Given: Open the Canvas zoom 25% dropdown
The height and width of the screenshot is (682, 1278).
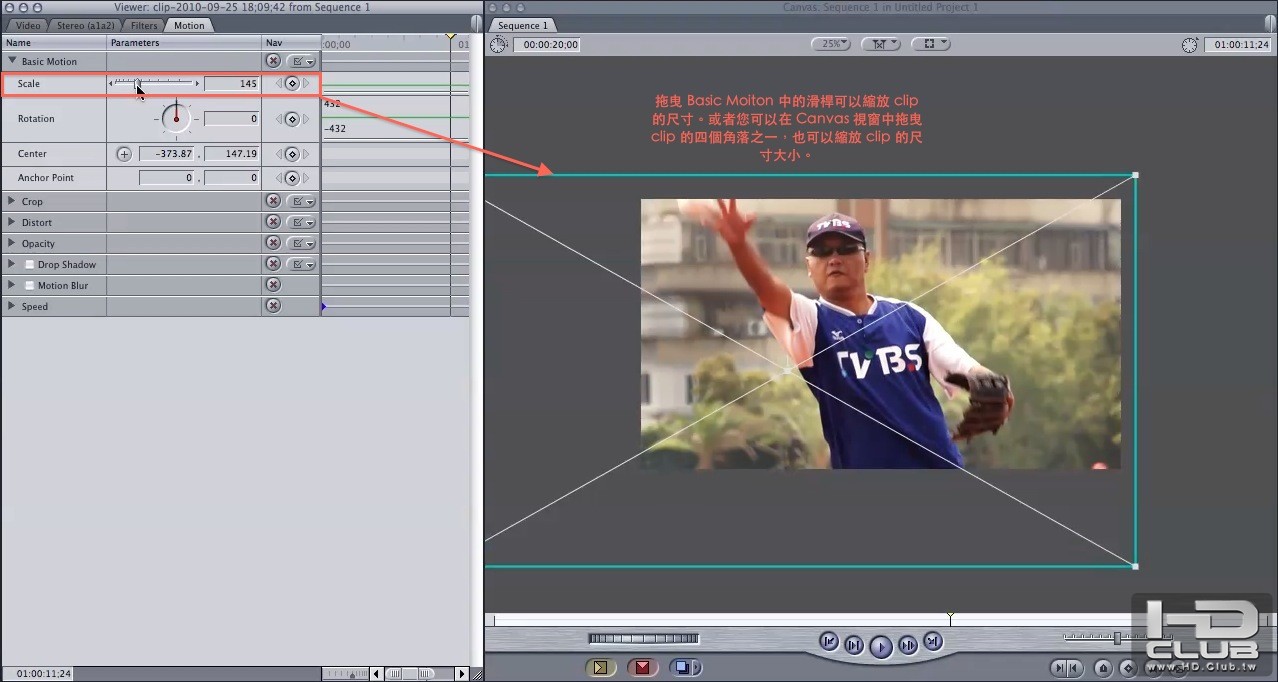Looking at the screenshot, I should click(830, 44).
